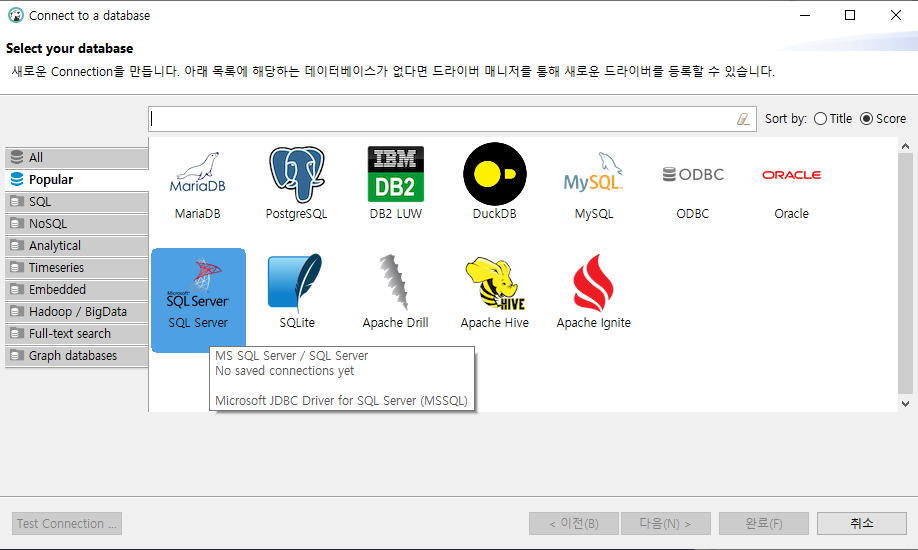This screenshot has width=918, height=550.
Task: Open Full-text search category
Action: pyautogui.click(x=77, y=333)
